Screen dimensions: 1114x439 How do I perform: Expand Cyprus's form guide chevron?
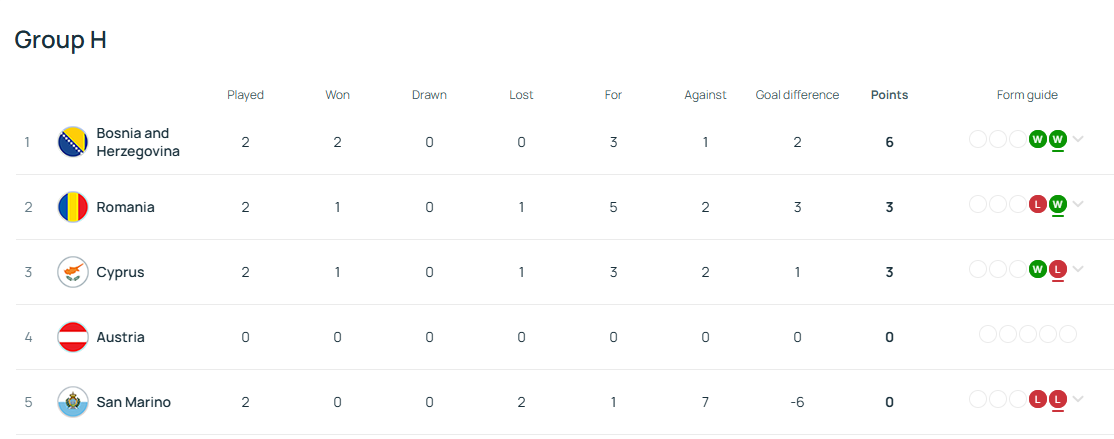coord(1078,269)
